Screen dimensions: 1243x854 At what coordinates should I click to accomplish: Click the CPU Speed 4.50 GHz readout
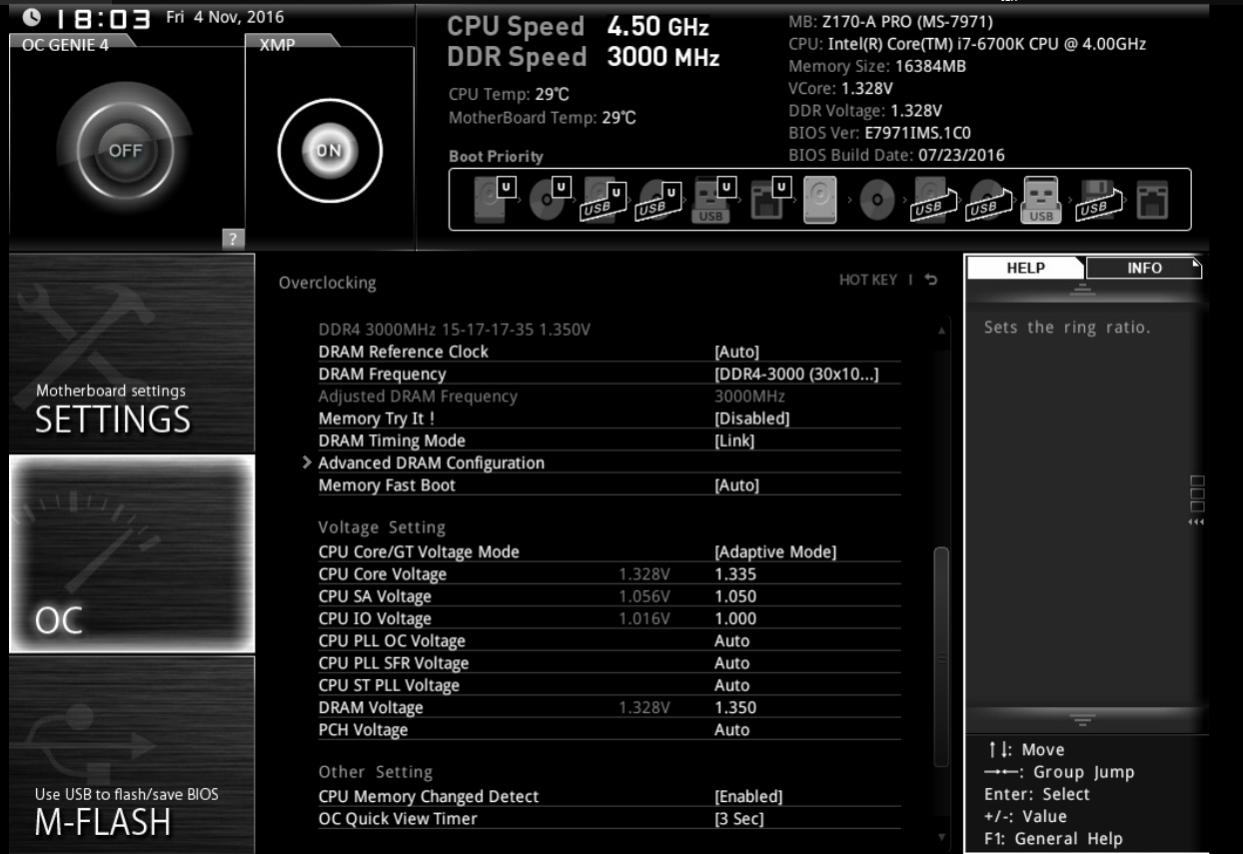point(578,27)
